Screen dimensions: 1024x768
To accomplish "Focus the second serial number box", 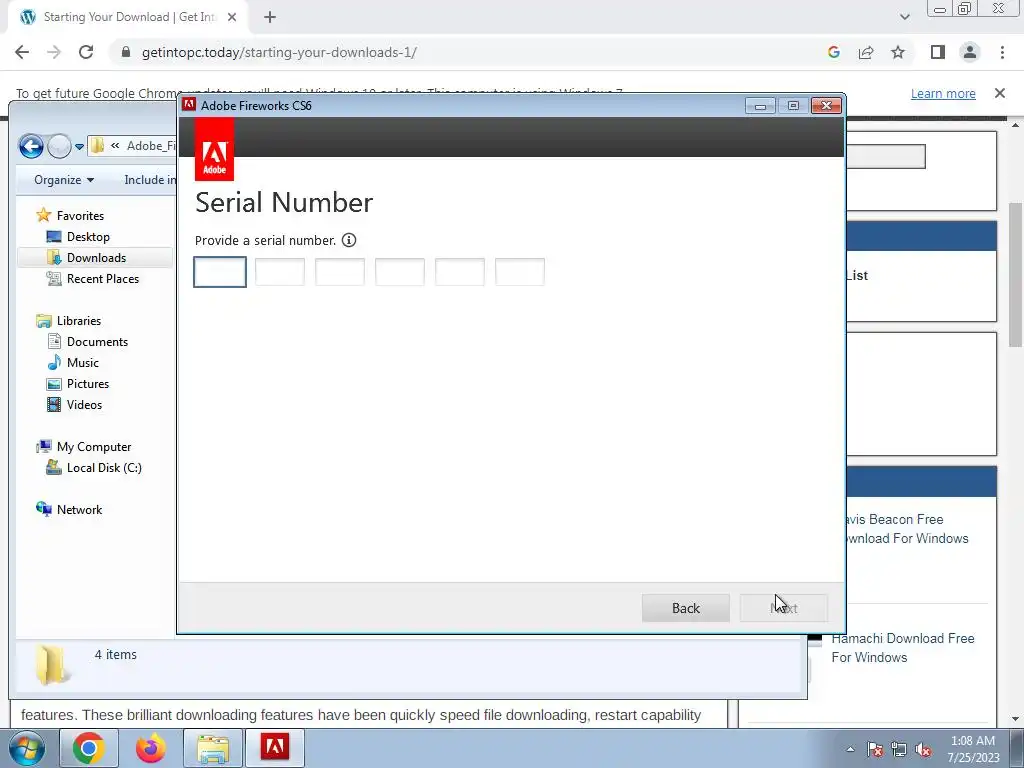I will [x=280, y=272].
